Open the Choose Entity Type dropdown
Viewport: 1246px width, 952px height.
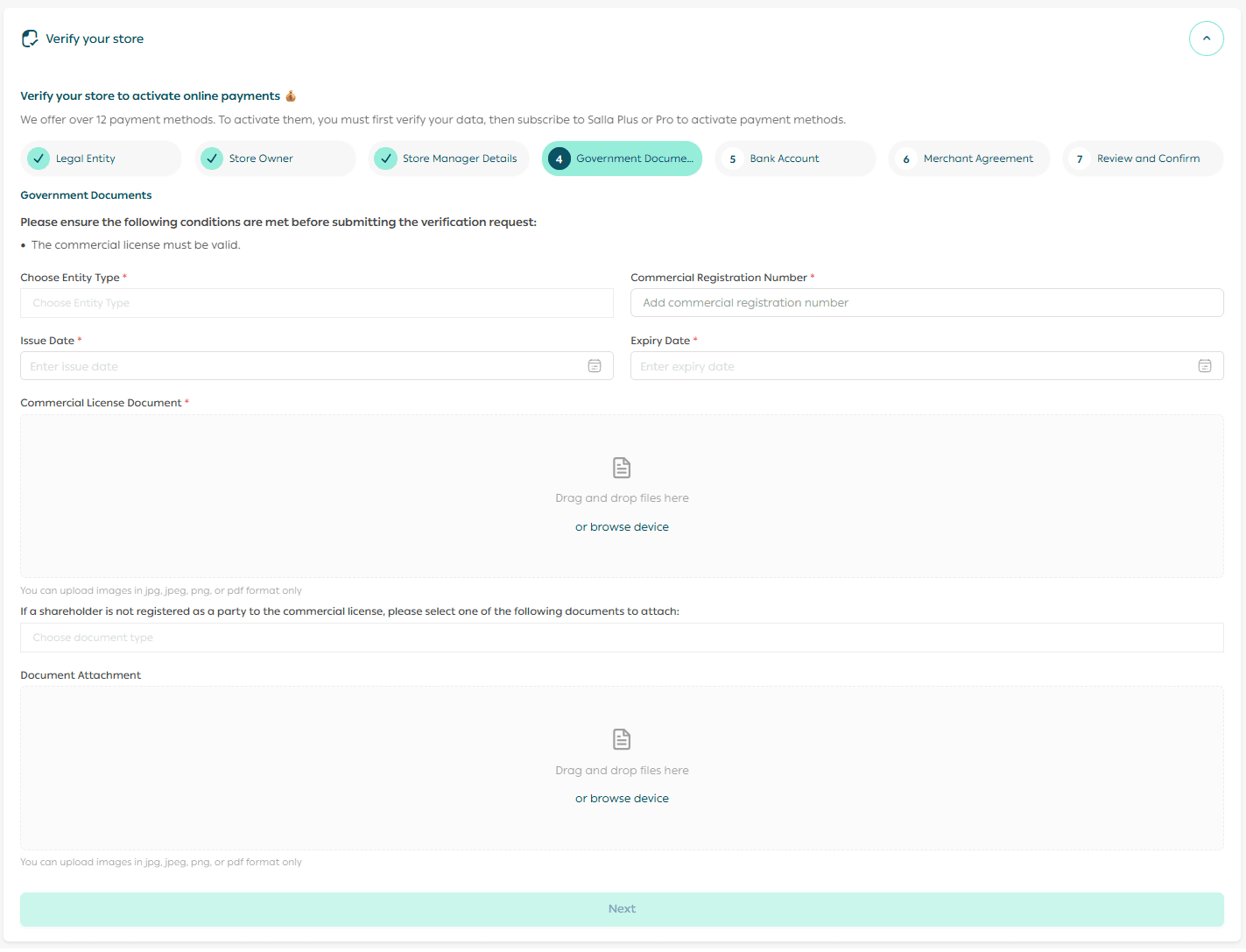(x=316, y=303)
